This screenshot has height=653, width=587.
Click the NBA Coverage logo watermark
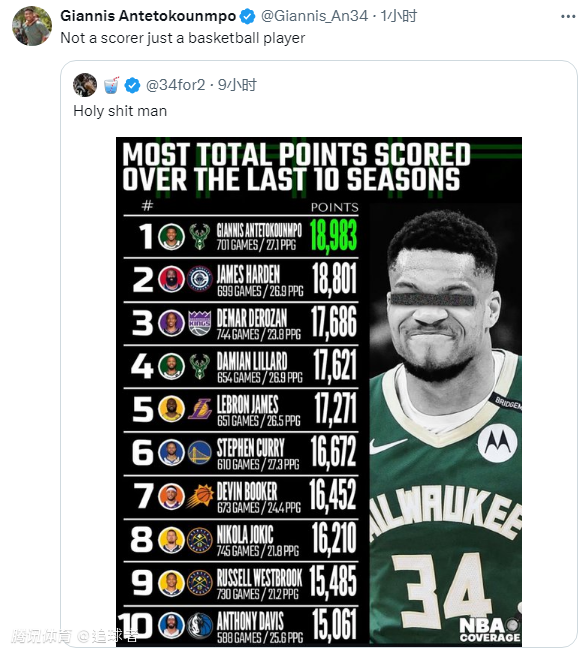point(490,629)
